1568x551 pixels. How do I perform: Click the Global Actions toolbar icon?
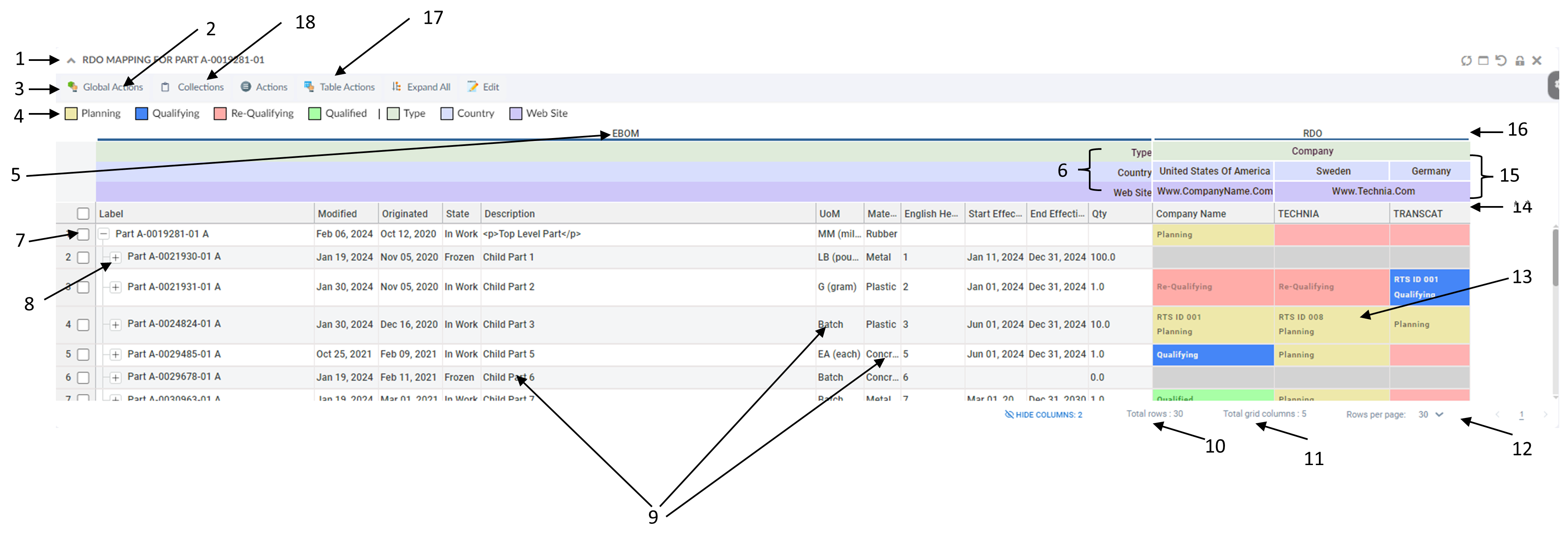tap(73, 87)
